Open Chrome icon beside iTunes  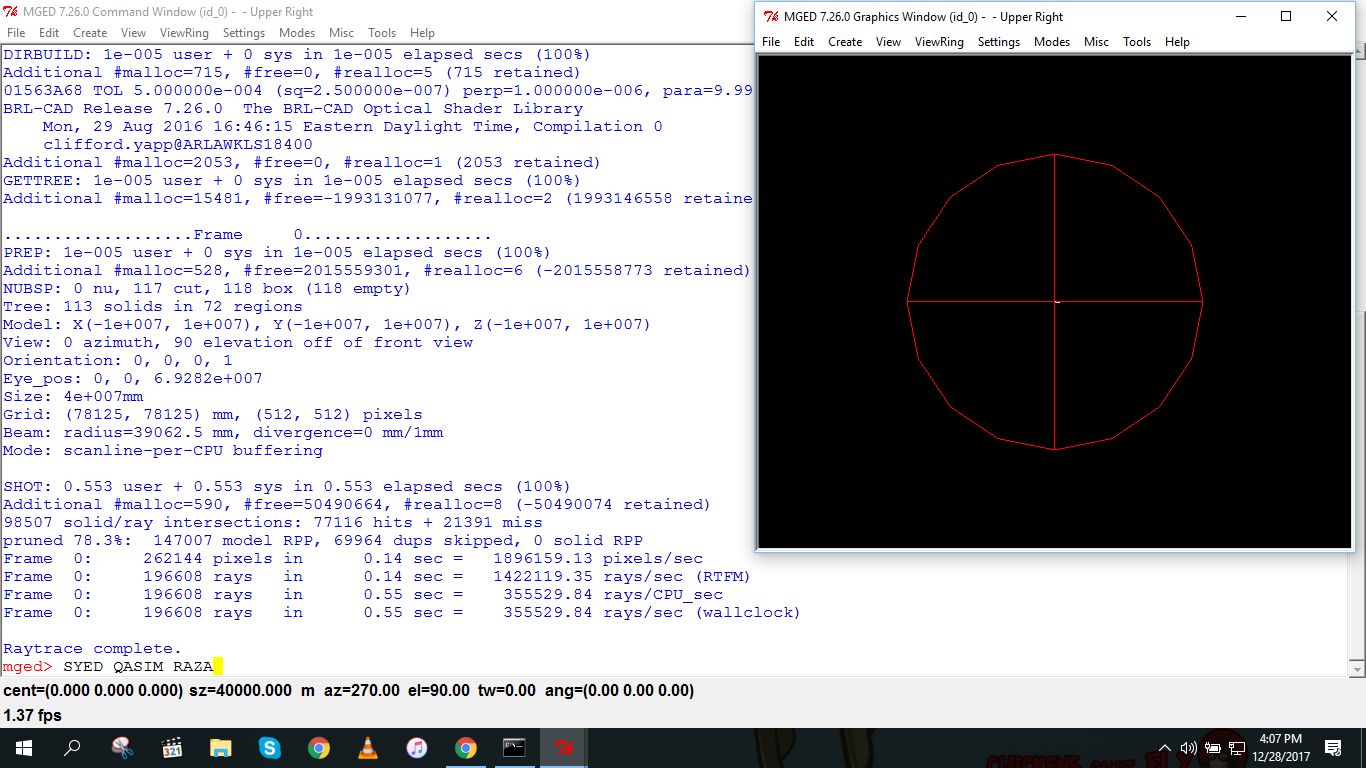click(x=465, y=748)
